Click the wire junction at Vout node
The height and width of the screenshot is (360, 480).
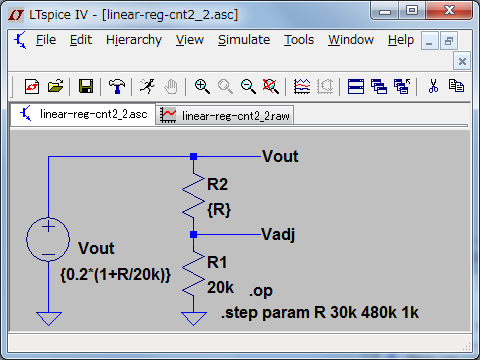click(193, 156)
